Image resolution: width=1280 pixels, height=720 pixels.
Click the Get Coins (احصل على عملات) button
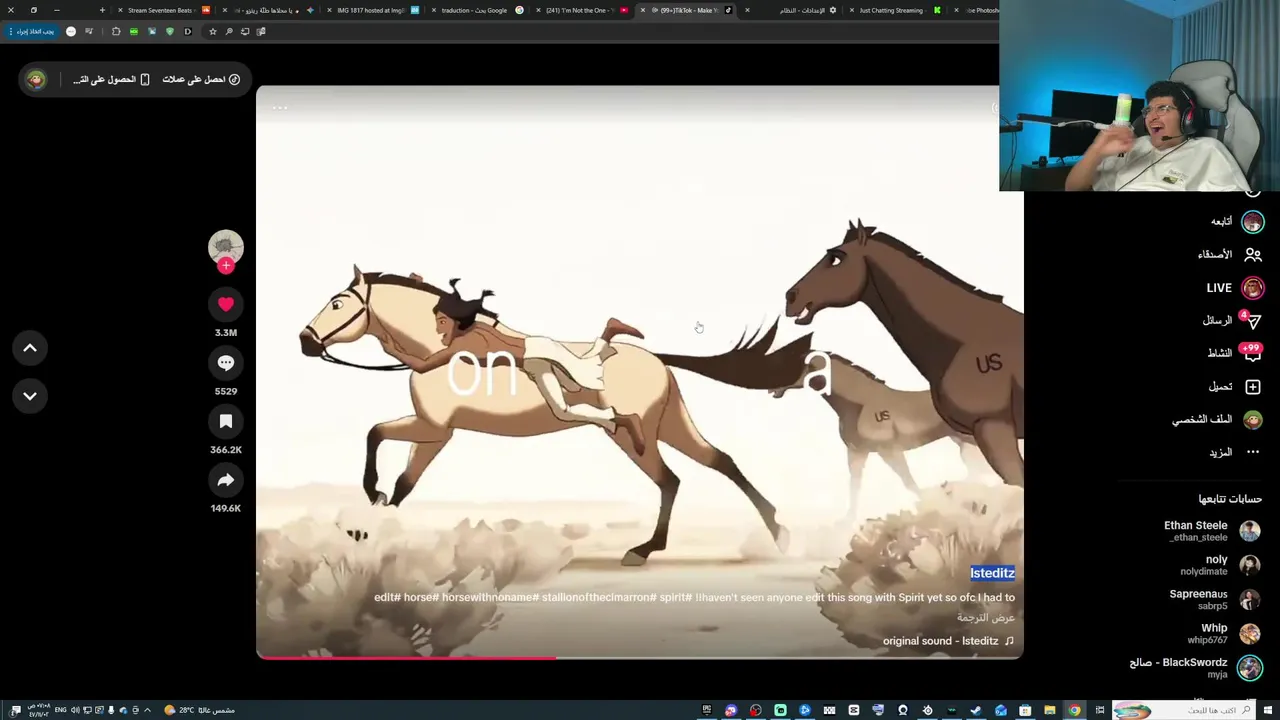(201, 79)
